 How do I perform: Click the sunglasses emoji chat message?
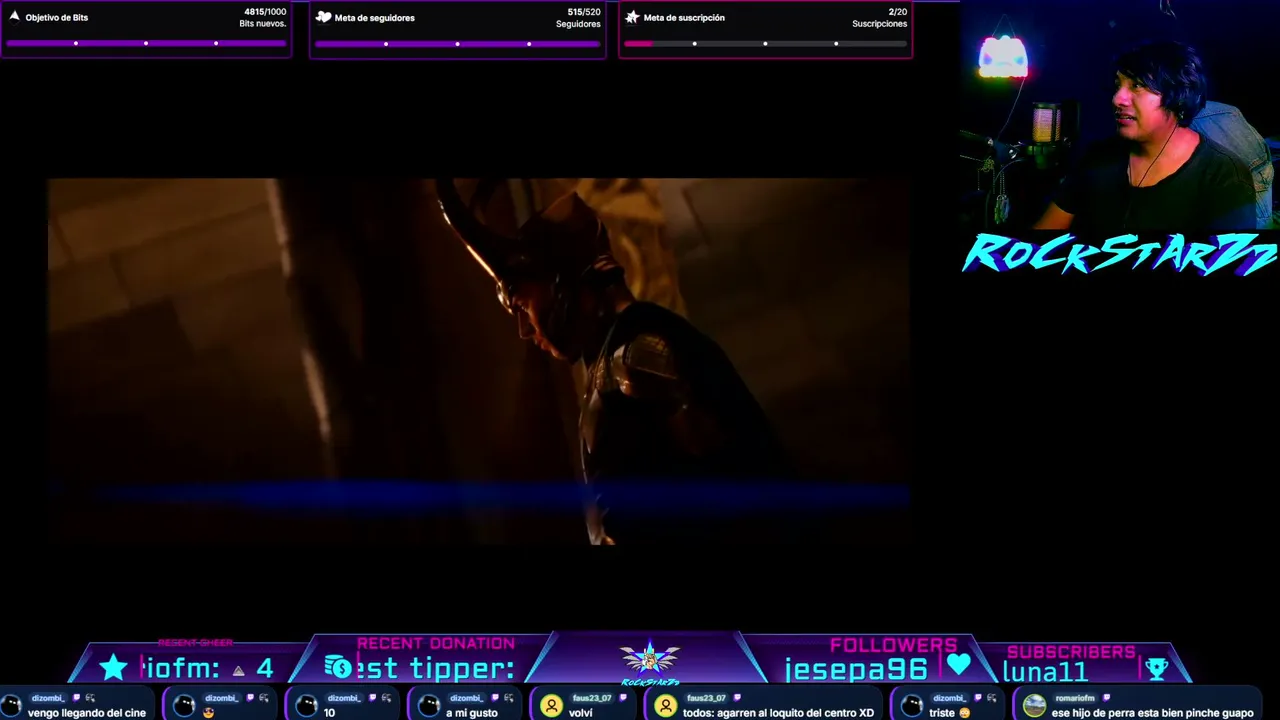tap(209, 713)
